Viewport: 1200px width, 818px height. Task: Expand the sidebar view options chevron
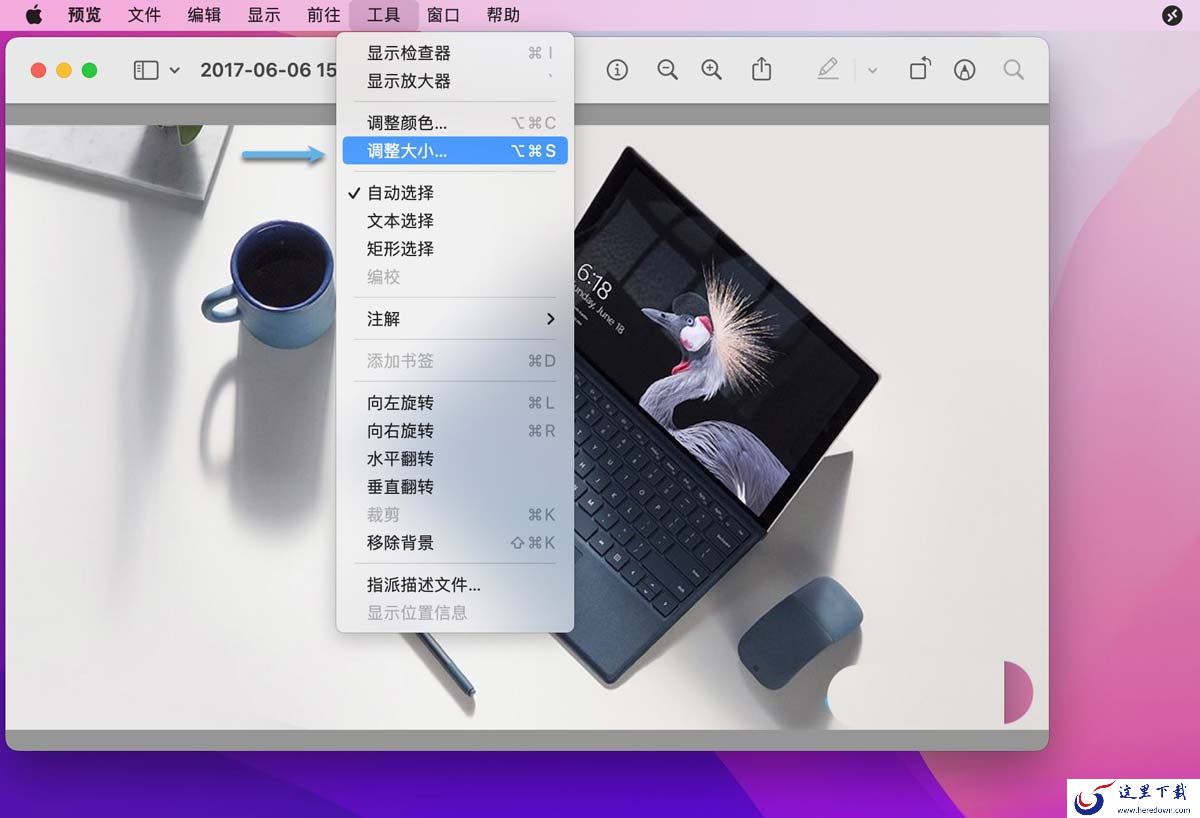(x=175, y=70)
